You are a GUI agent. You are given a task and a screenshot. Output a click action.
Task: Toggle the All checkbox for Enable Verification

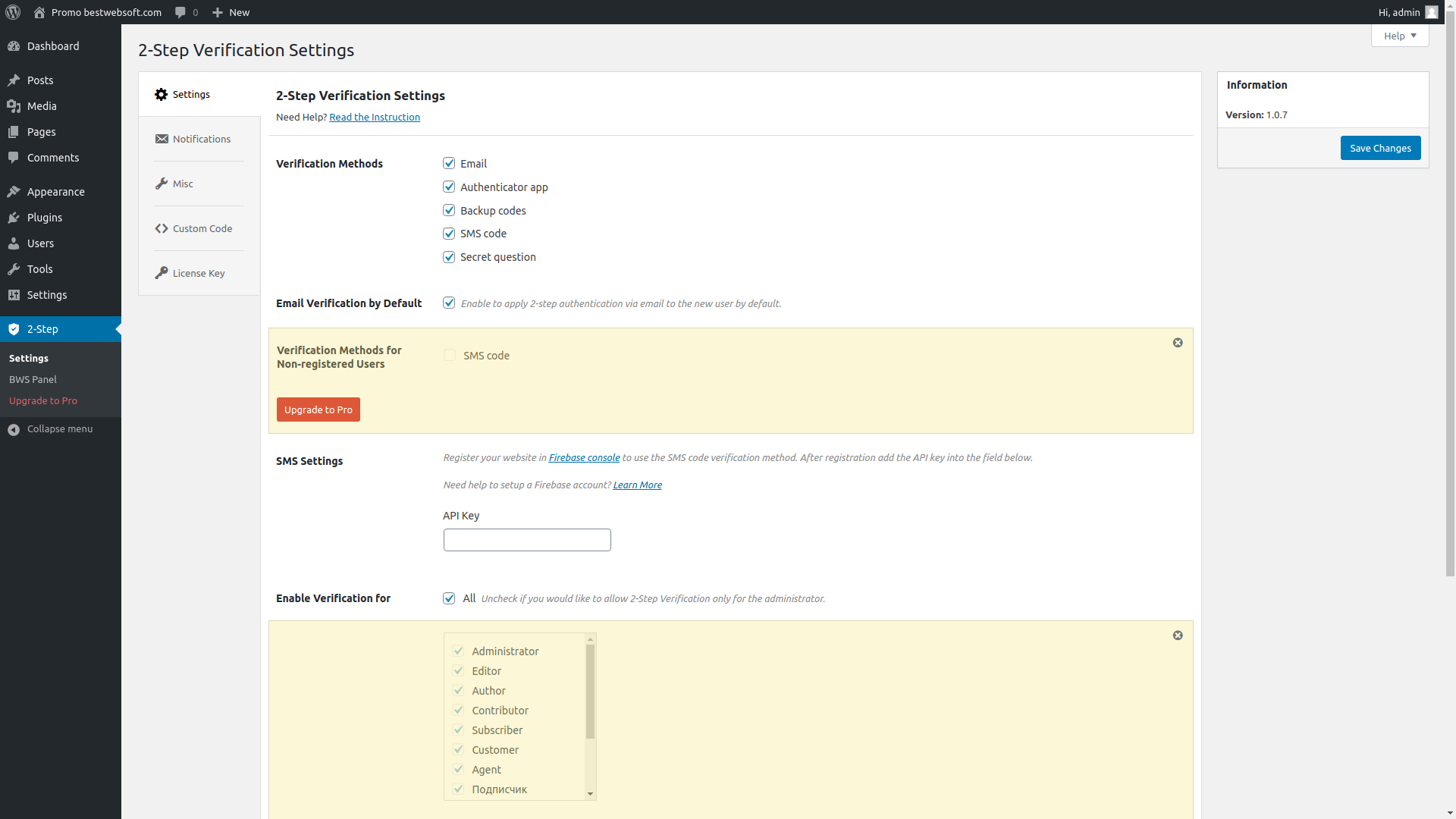coord(449,598)
